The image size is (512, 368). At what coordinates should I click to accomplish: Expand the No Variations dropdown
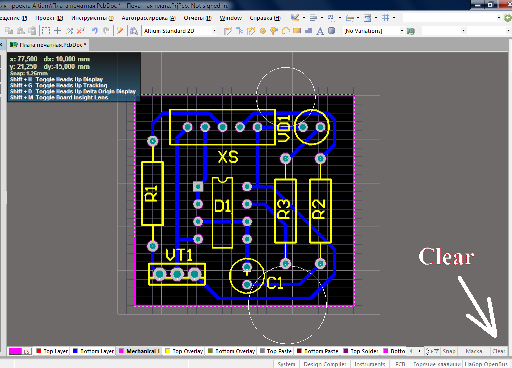coord(374,31)
